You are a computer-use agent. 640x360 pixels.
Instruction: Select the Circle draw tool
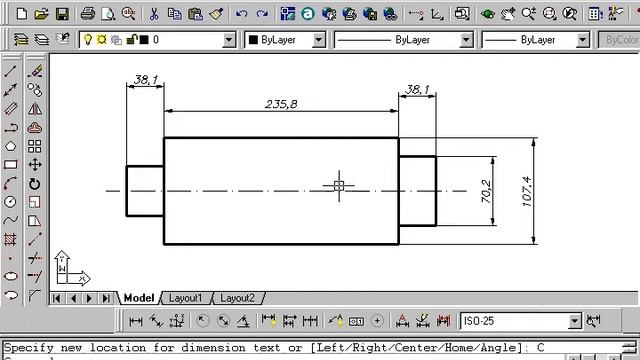(10, 202)
